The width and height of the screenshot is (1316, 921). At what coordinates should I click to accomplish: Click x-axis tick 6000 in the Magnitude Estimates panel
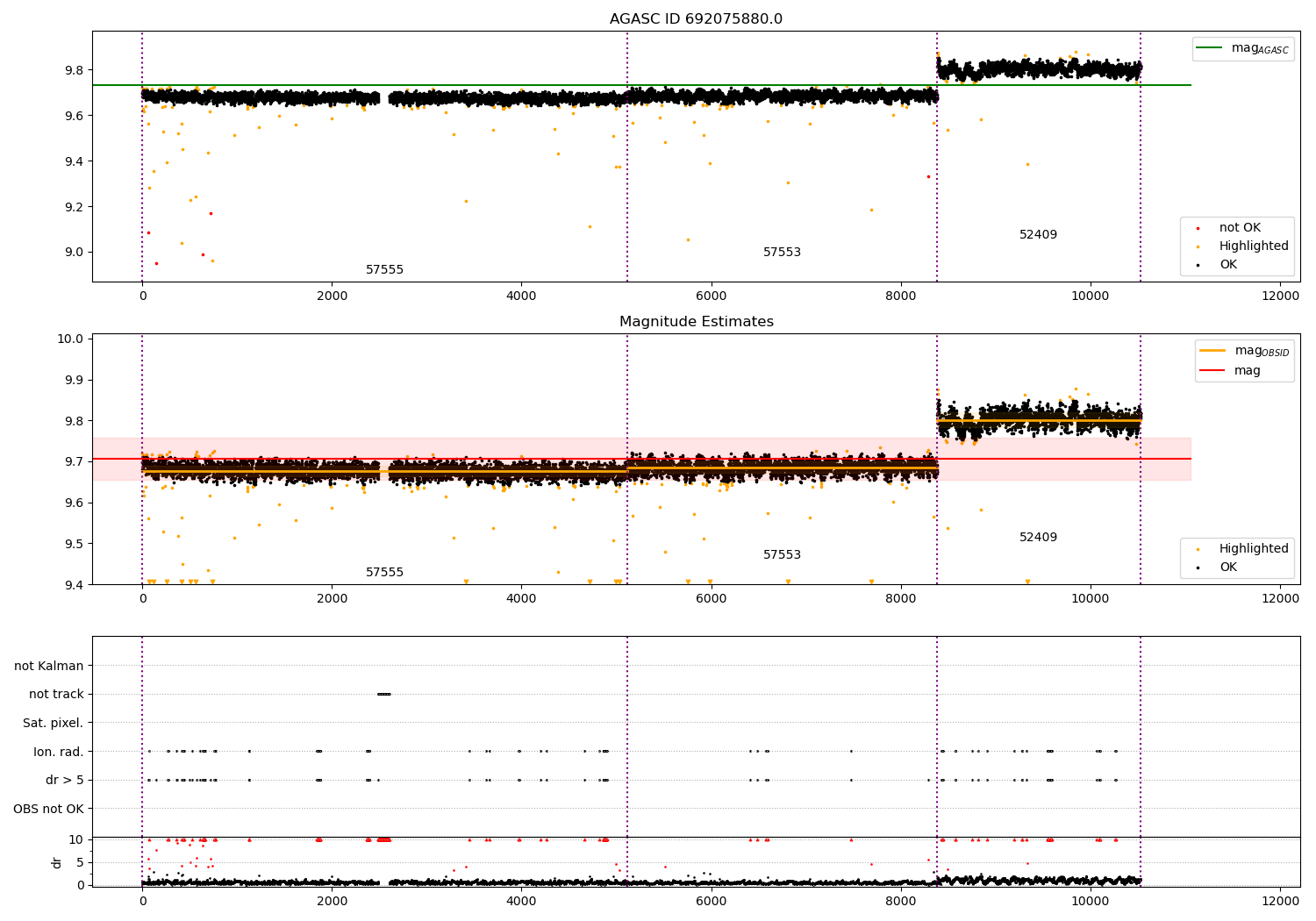click(711, 598)
